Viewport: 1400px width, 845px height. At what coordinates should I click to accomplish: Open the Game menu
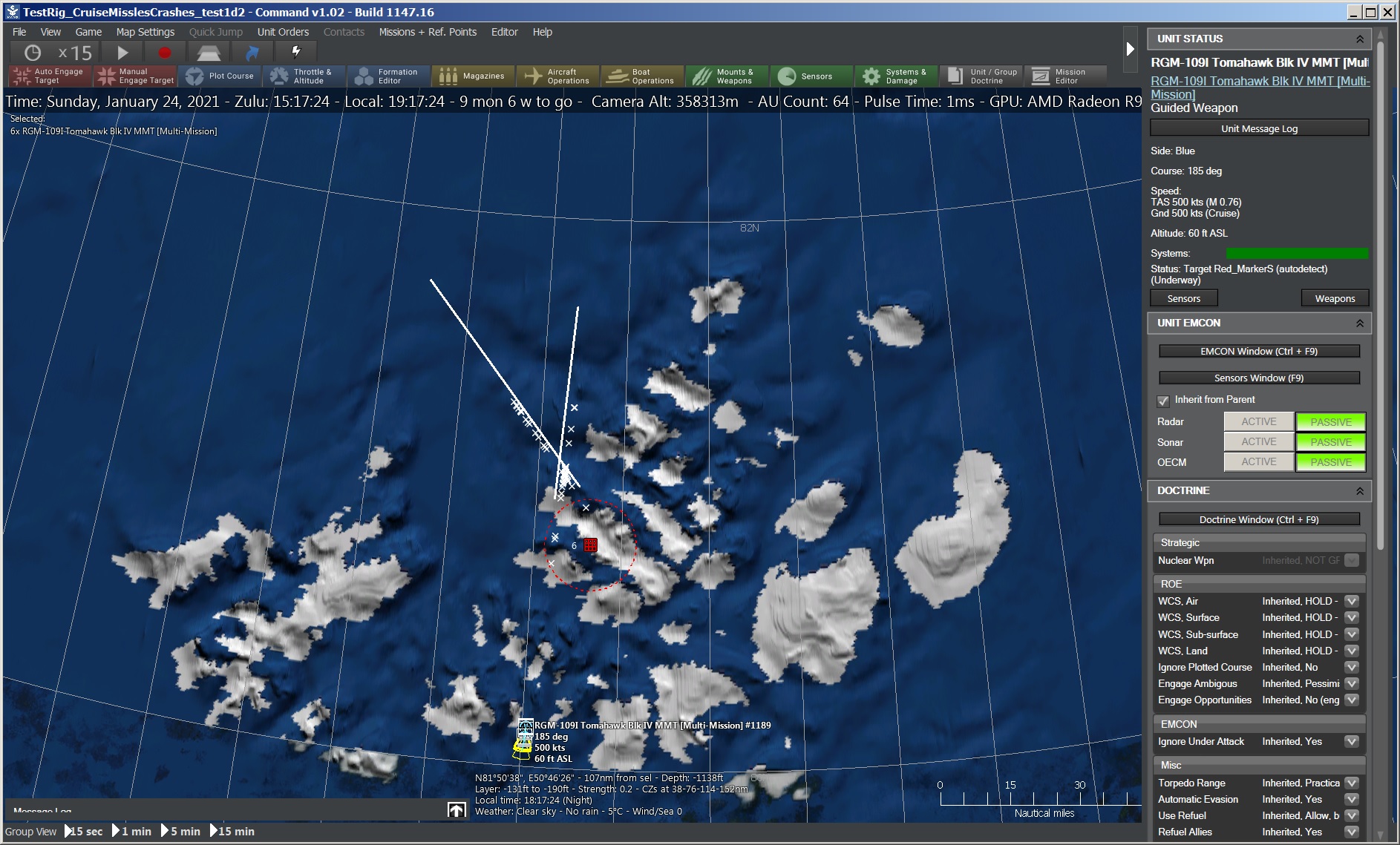(x=88, y=32)
